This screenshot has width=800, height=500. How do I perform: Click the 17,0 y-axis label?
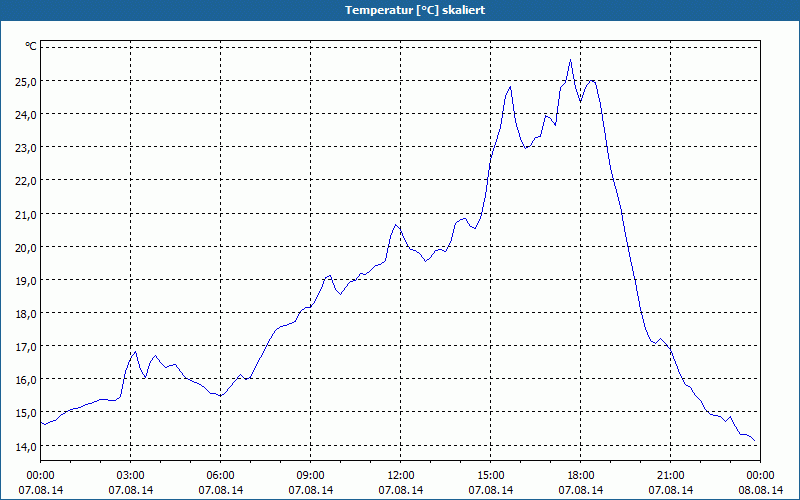pos(27,347)
